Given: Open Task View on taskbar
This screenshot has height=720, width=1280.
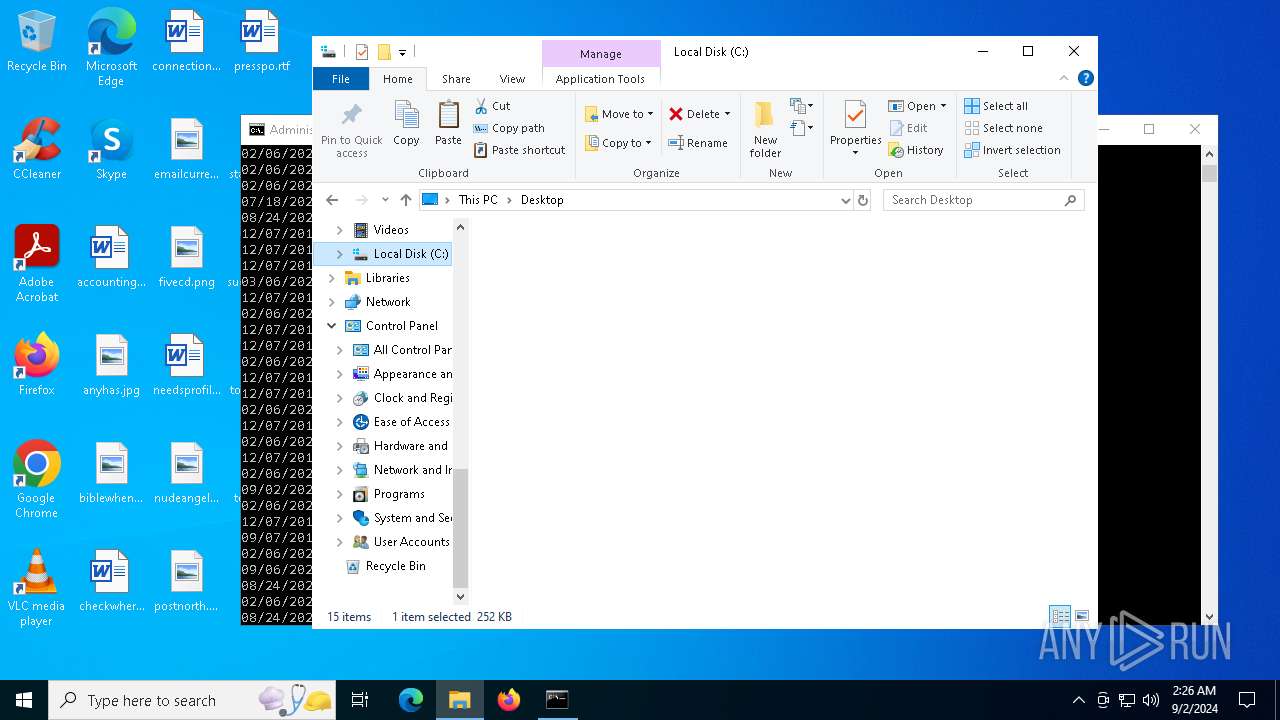Looking at the screenshot, I should click(x=360, y=700).
